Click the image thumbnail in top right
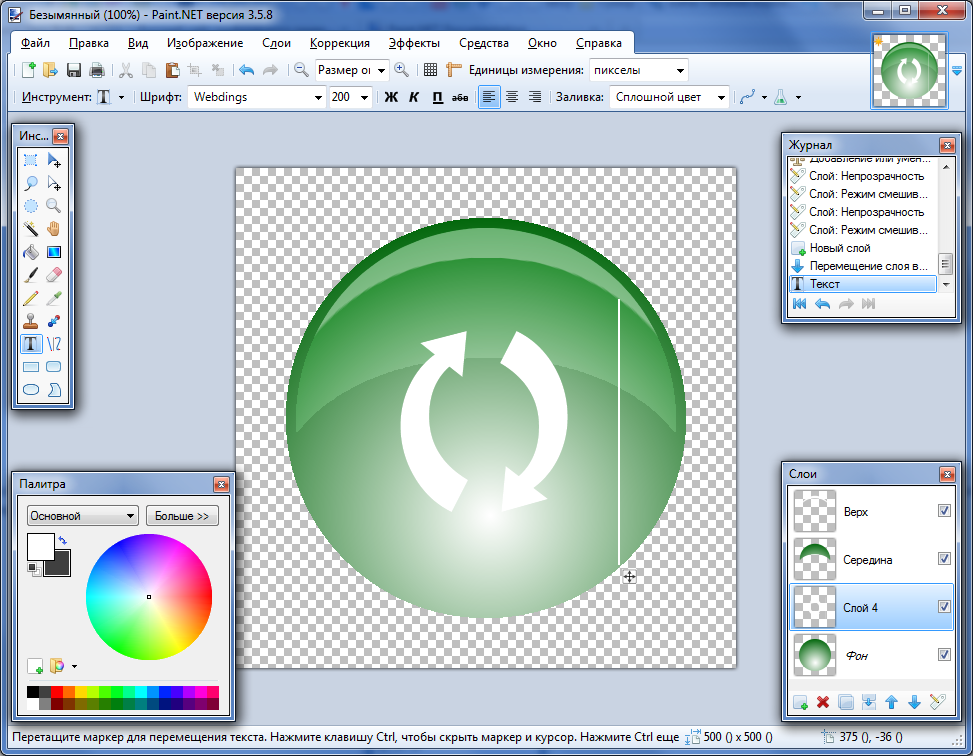Screen dimensions: 973x756 [x=909, y=71]
